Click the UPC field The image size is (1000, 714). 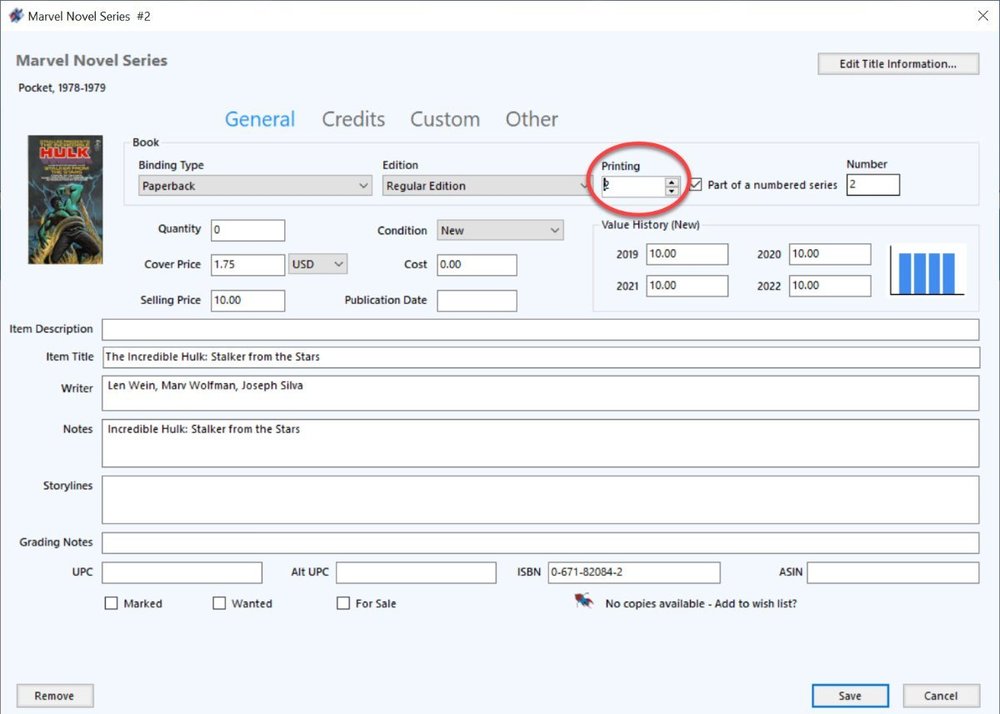click(182, 572)
